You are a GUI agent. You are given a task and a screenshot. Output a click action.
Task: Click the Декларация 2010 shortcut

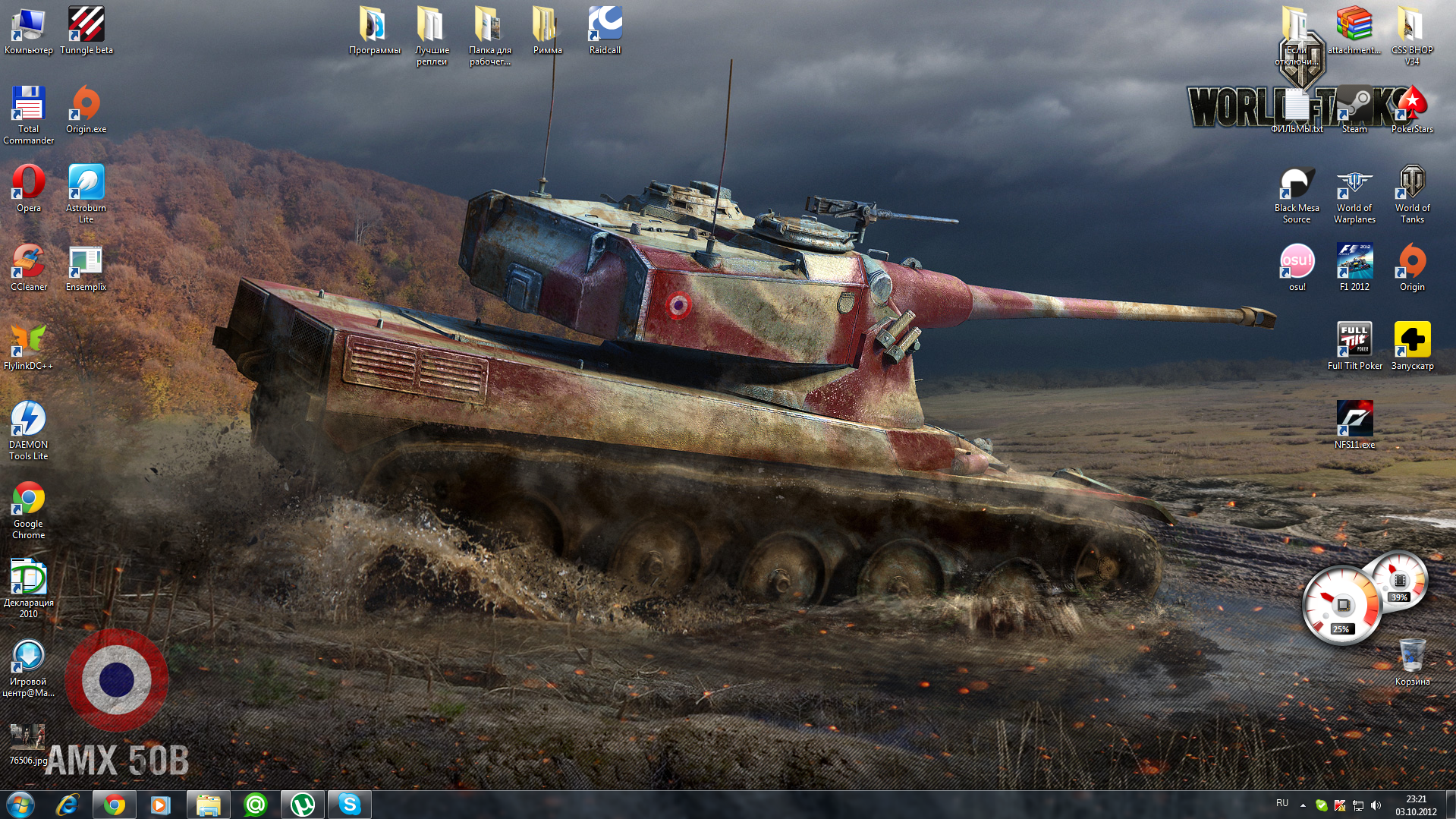coord(29,588)
